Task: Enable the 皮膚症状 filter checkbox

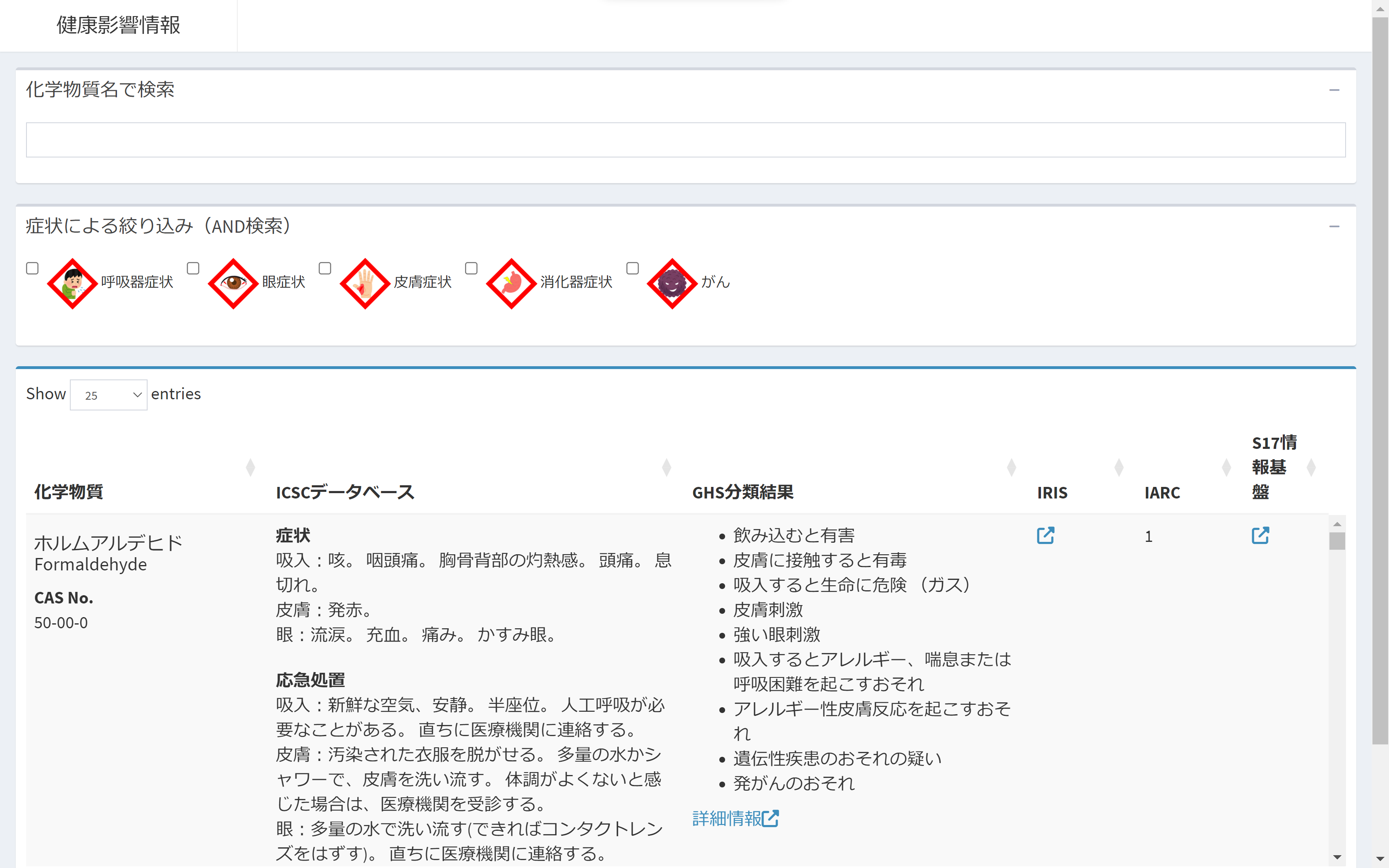Action: click(325, 268)
